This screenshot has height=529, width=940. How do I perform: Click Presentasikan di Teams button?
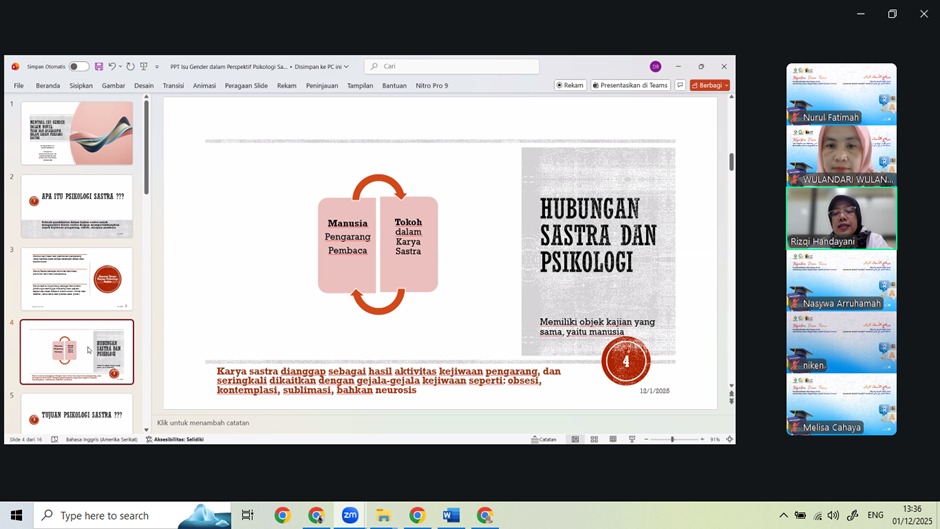click(x=630, y=86)
